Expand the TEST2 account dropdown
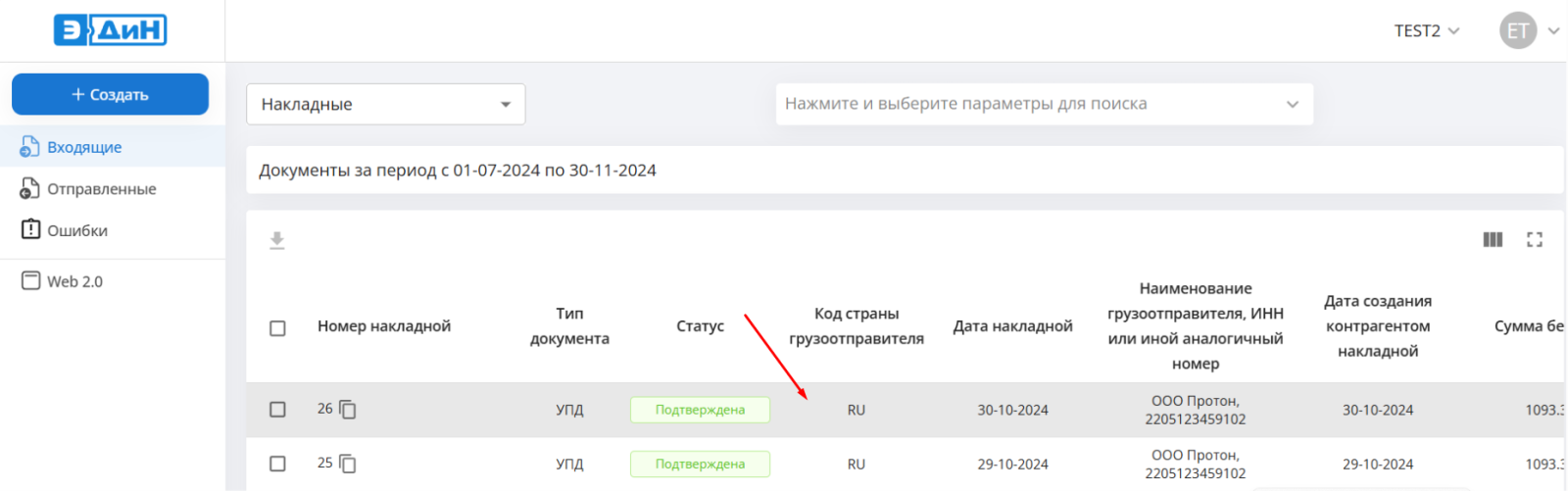Screen dimensions: 1568x491 pos(1427,30)
